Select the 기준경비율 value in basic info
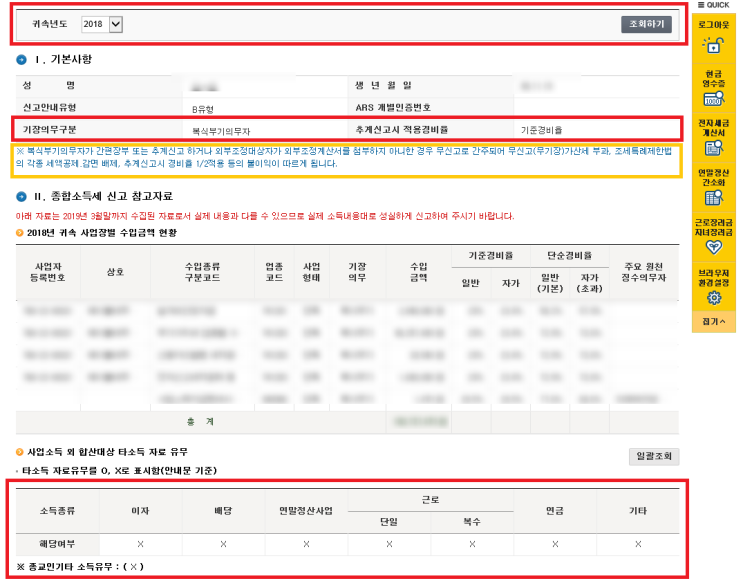Image resolution: width=743 pixels, height=581 pixels. pos(542,130)
